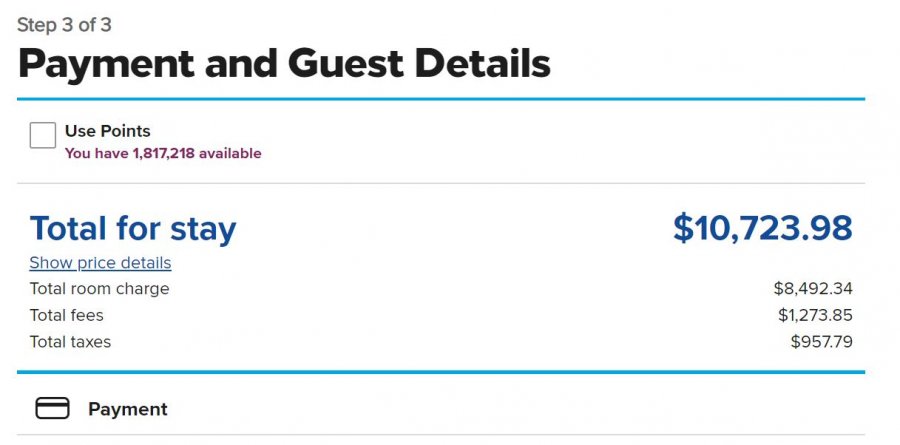Viewport: 900px width, 445px height.
Task: Click the blue divider above Payment section
Action: tap(440, 372)
